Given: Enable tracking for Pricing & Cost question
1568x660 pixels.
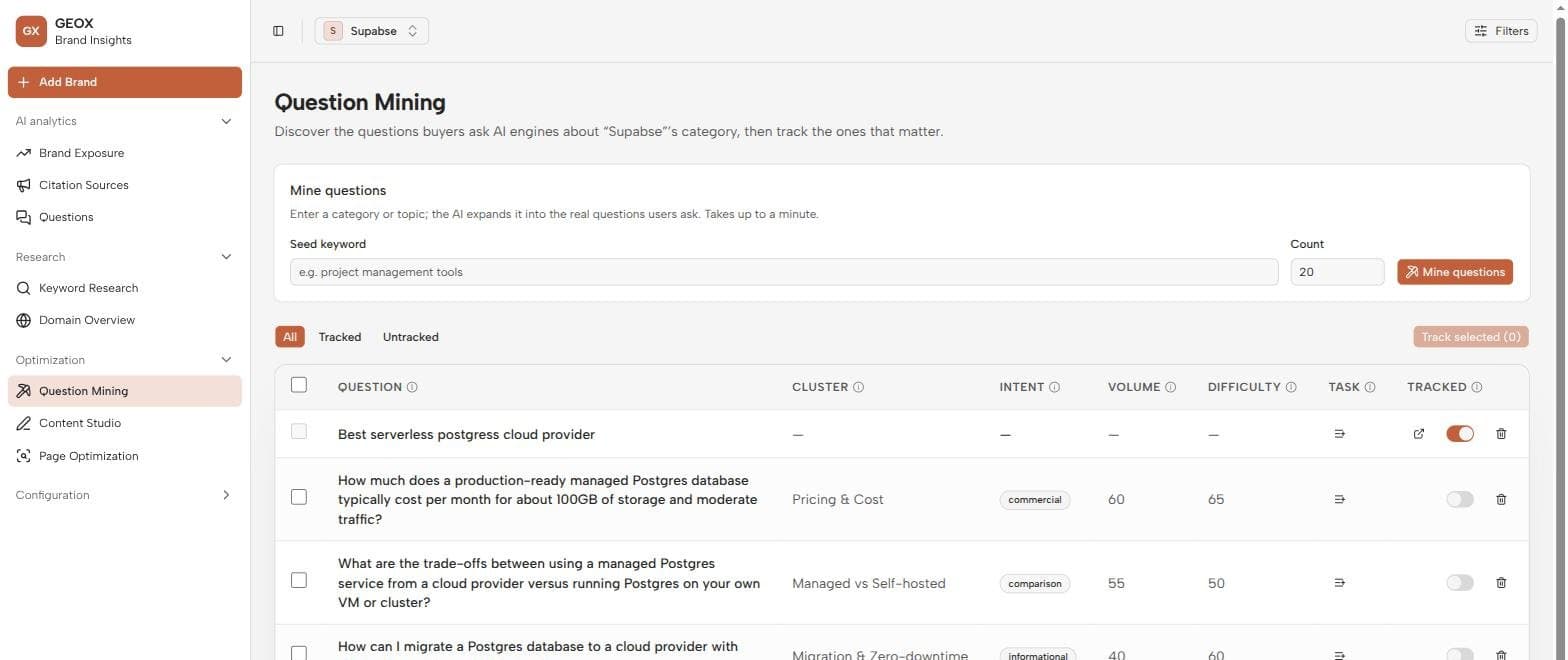Looking at the screenshot, I should [x=1460, y=499].
